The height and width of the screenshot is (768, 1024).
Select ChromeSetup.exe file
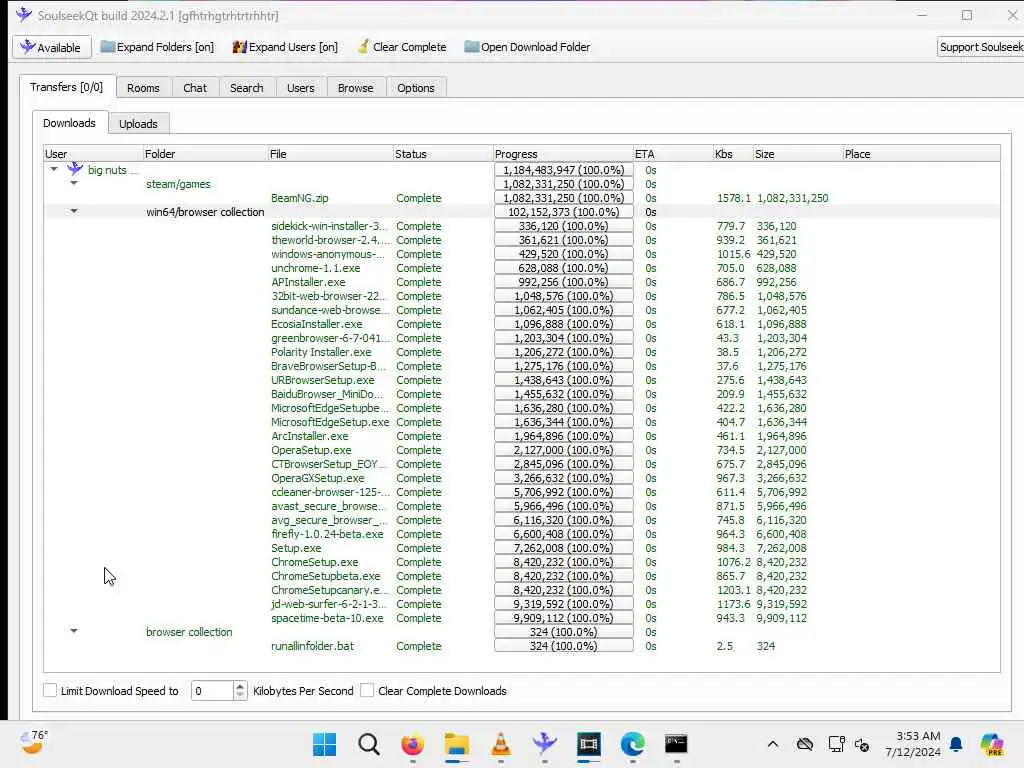(x=315, y=562)
